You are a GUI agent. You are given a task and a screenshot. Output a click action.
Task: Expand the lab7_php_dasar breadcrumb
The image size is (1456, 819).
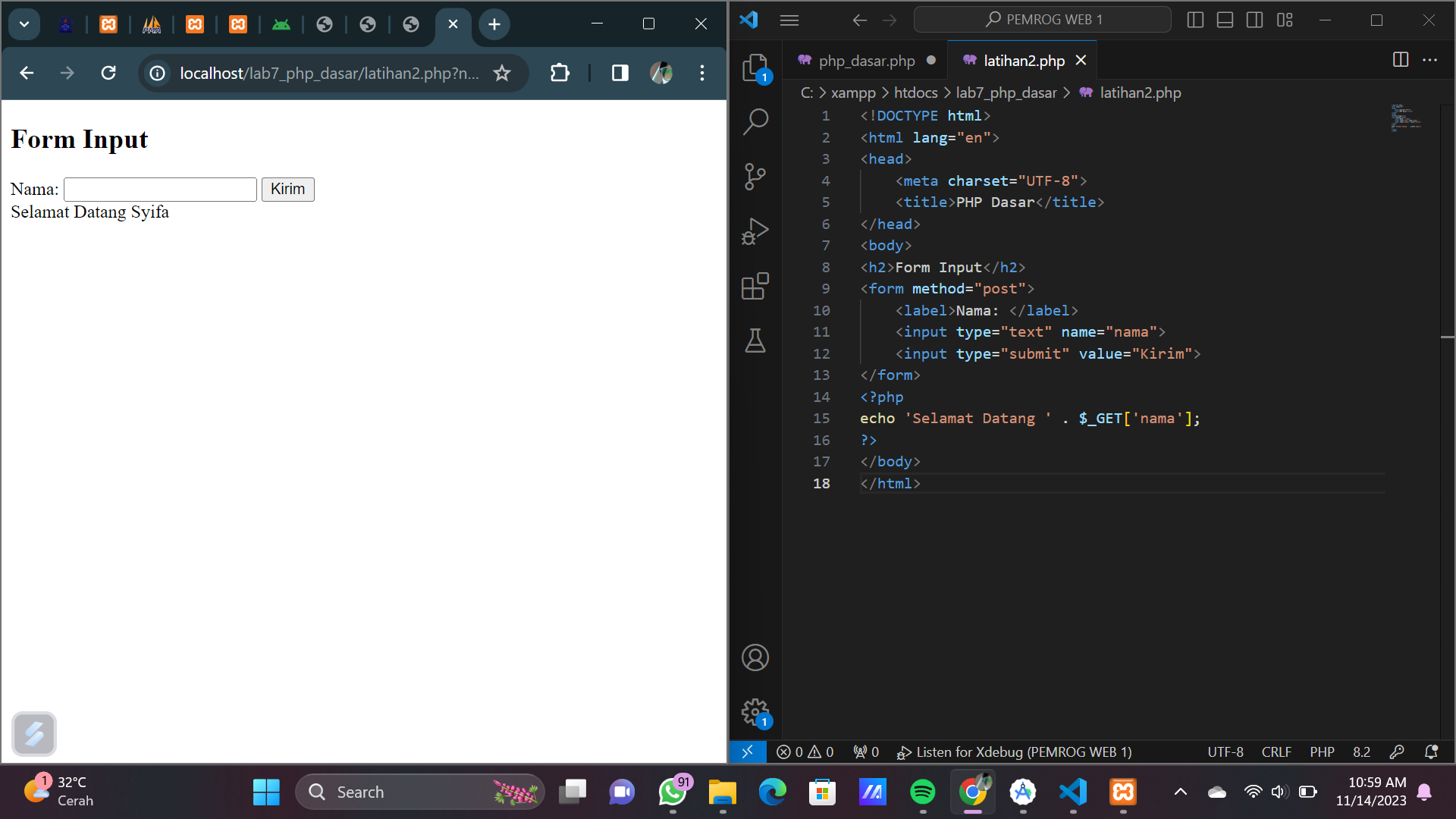[1006, 93]
